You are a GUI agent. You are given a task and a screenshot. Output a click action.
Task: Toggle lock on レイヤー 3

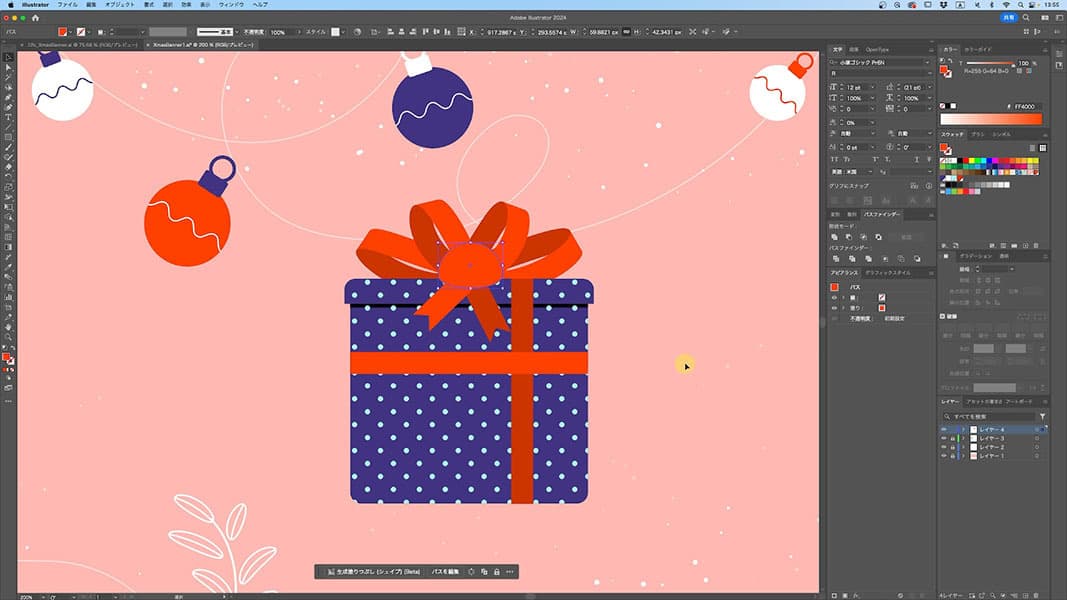952,438
